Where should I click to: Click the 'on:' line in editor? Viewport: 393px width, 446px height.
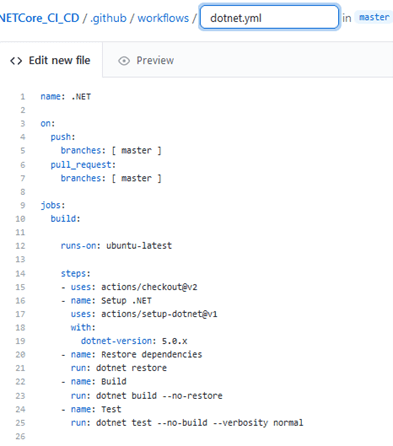48,124
